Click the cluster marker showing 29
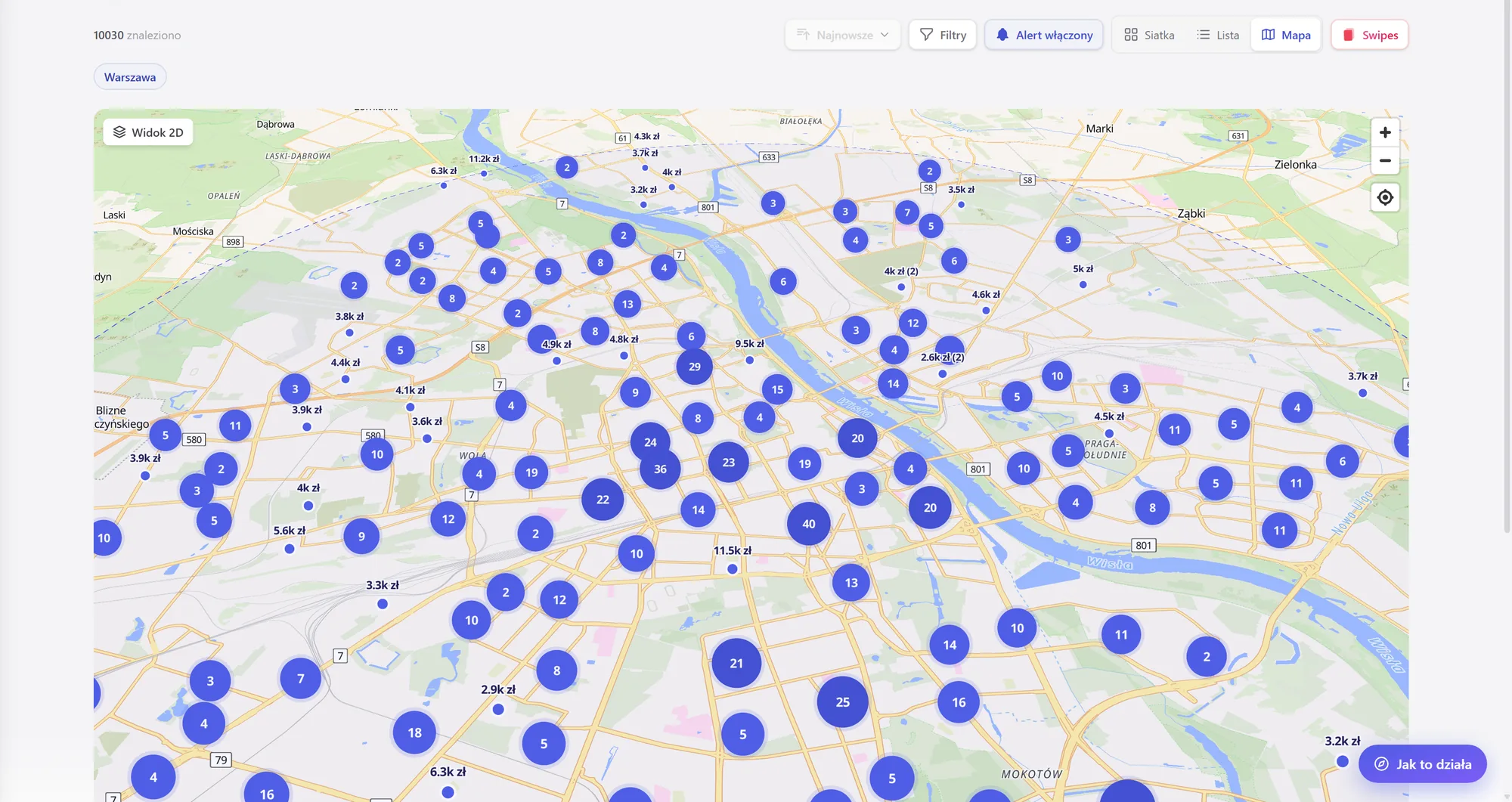Viewport: 1512px width, 802px height. pyautogui.click(x=694, y=367)
